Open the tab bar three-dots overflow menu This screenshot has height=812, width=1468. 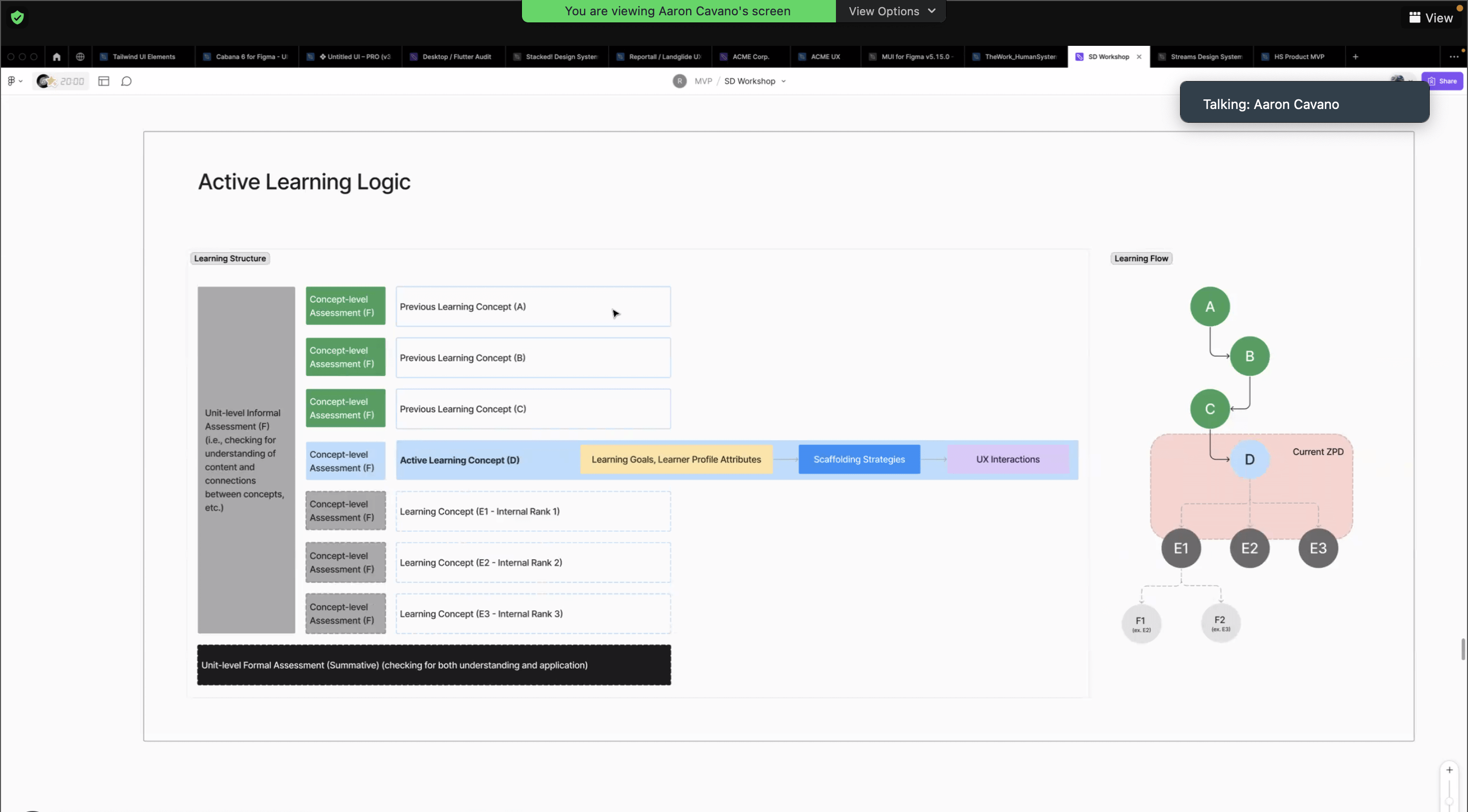coord(1454,57)
